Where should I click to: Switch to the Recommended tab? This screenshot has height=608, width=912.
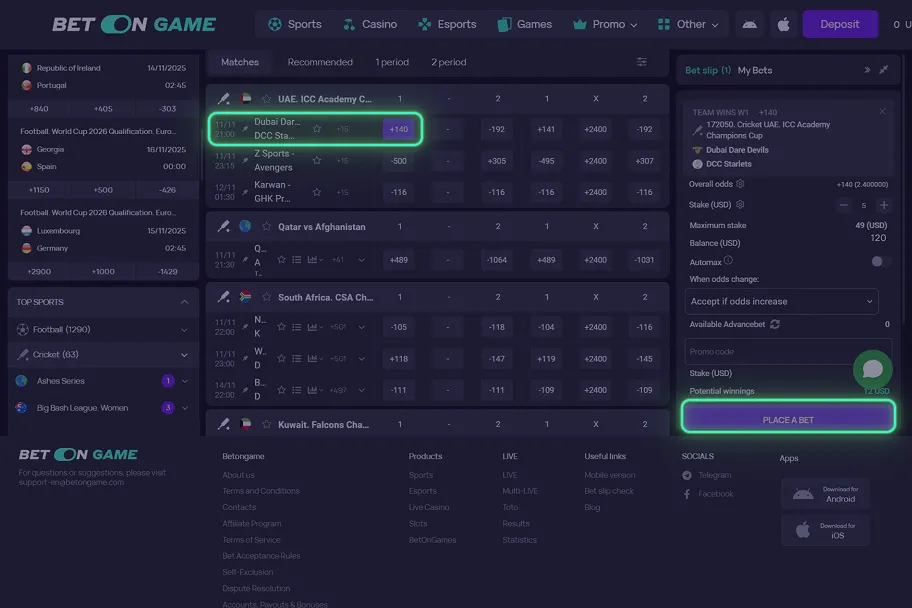(x=320, y=62)
